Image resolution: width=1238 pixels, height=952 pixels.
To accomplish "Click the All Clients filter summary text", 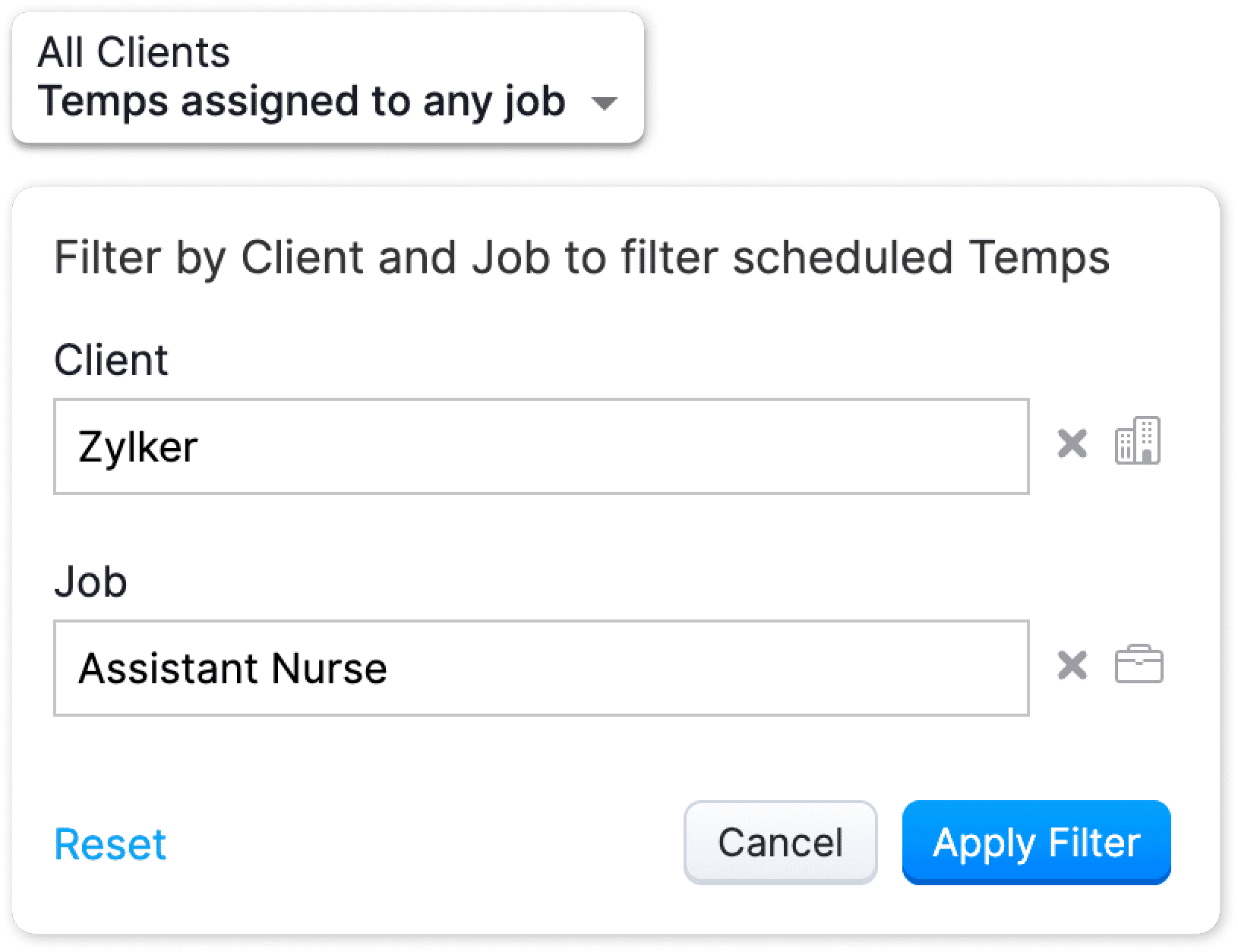I will point(134,52).
